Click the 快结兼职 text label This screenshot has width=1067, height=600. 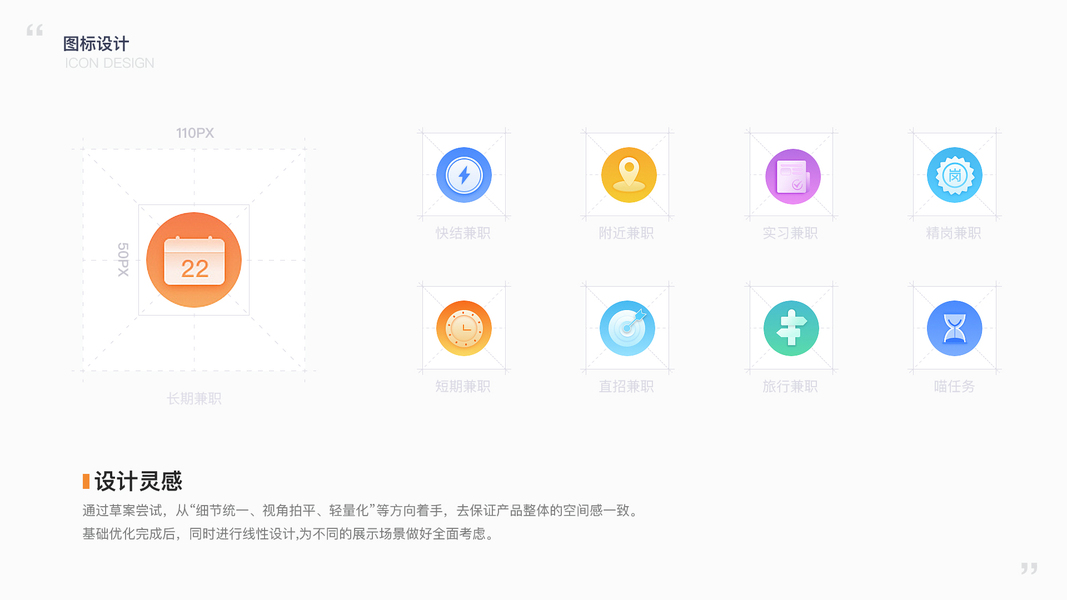click(x=463, y=233)
